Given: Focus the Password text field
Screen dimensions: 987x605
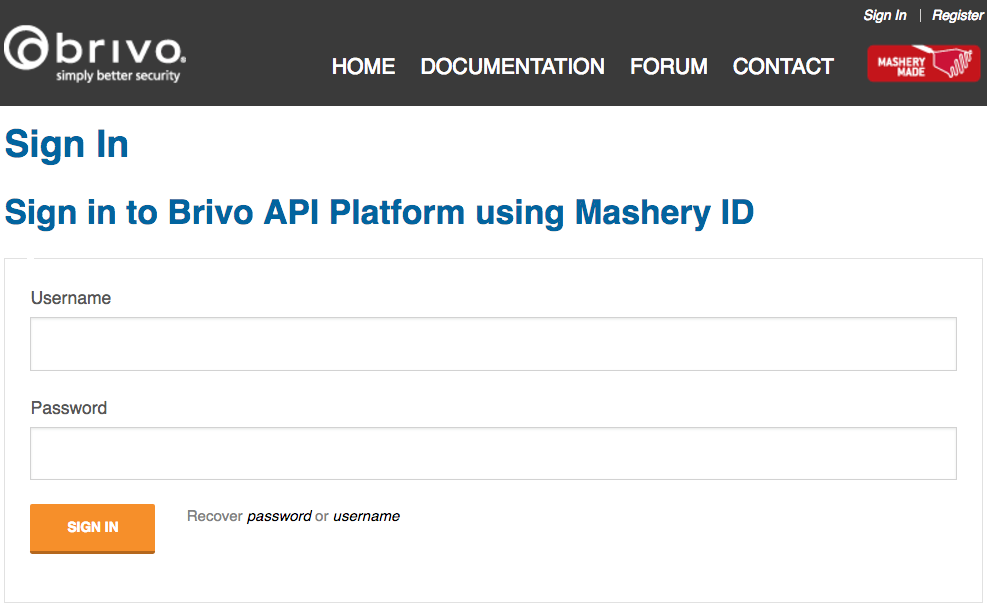Looking at the screenshot, I should coord(493,454).
